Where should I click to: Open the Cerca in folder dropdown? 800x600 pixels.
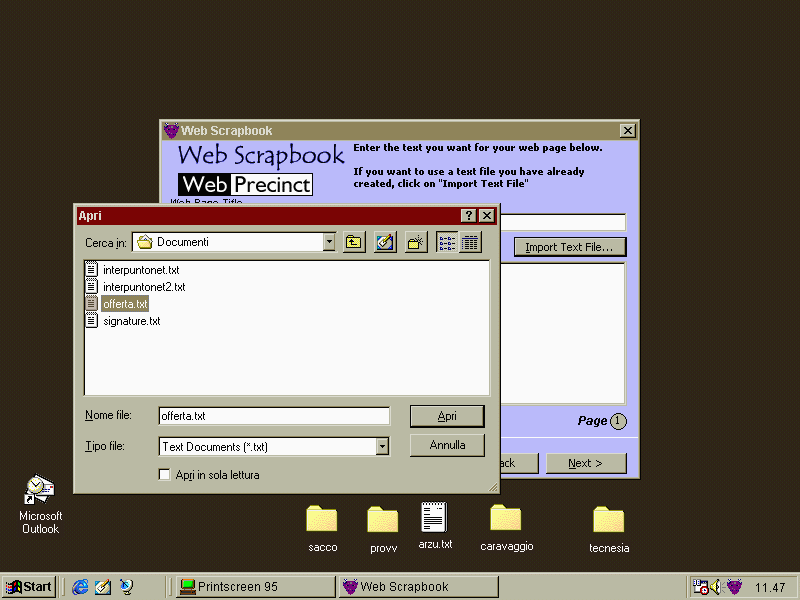coord(330,242)
